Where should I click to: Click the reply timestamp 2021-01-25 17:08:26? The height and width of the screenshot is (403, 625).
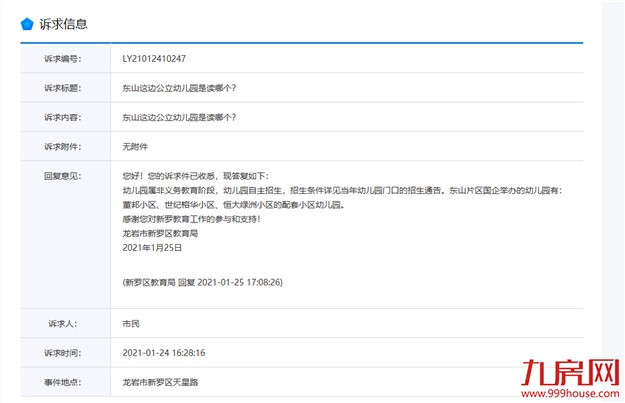[x=240, y=282]
